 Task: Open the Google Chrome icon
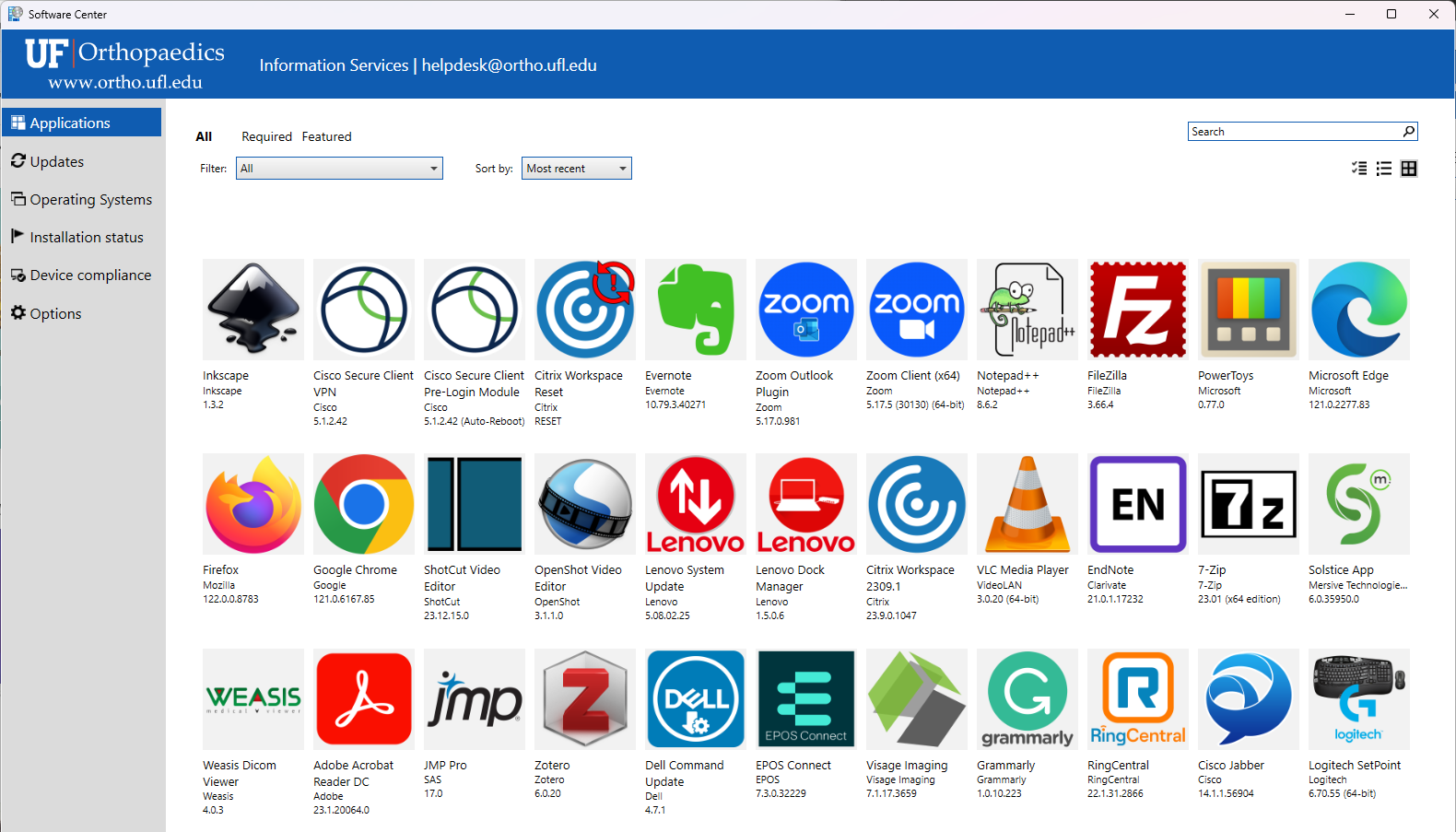364,504
